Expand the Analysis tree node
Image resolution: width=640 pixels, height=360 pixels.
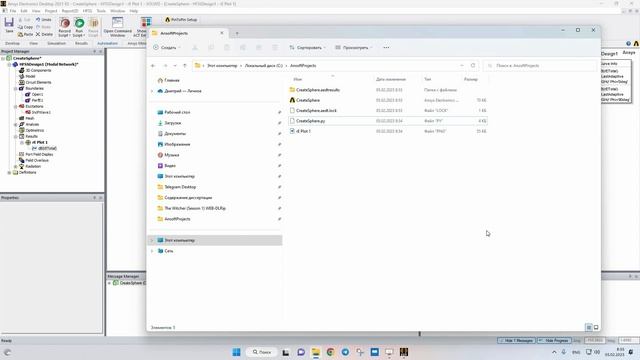[x=16, y=124]
